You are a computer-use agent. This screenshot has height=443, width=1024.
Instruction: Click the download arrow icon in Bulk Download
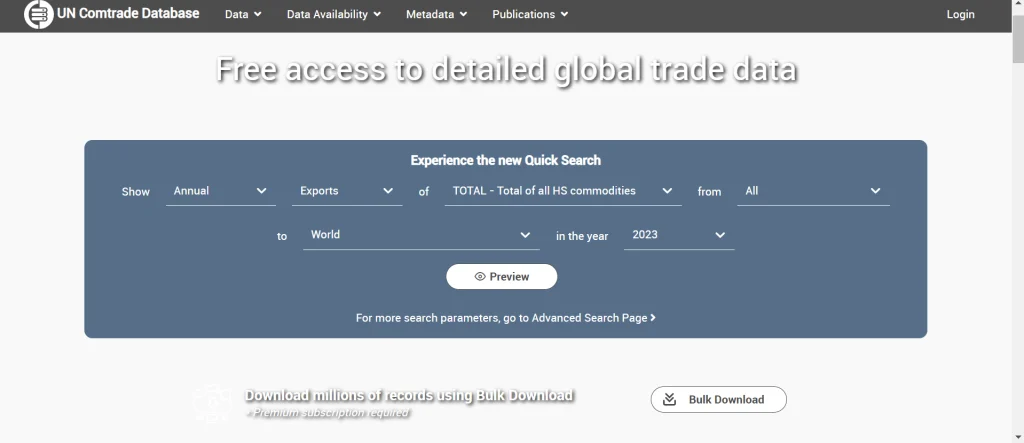[669, 399]
